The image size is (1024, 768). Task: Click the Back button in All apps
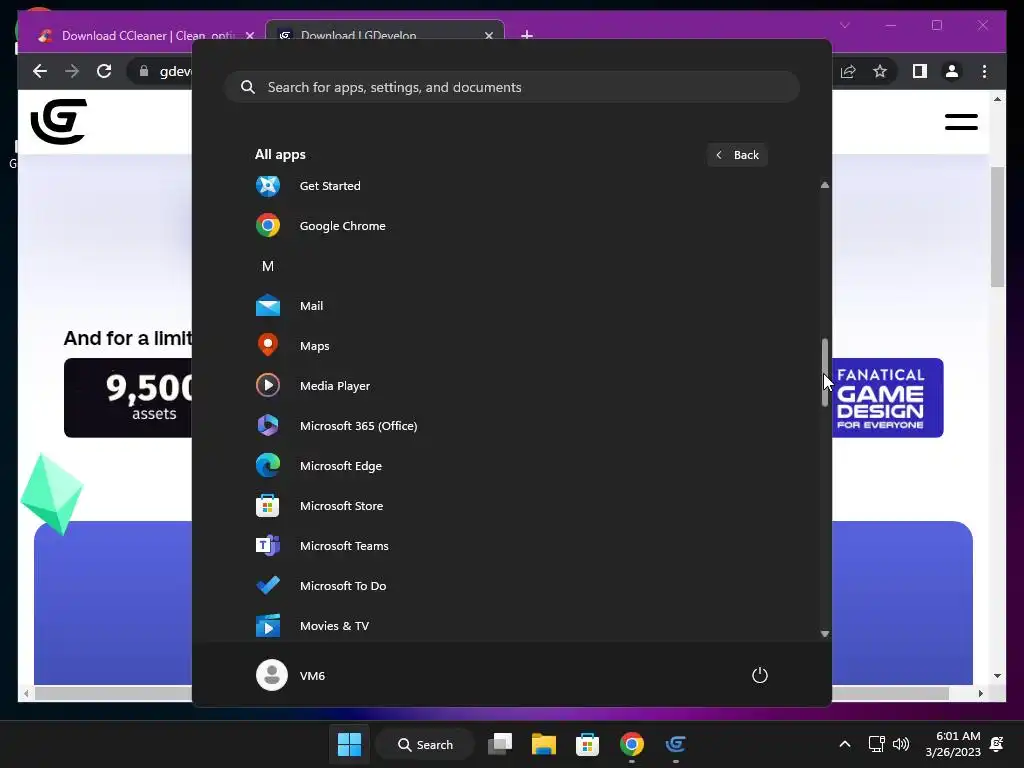point(737,155)
